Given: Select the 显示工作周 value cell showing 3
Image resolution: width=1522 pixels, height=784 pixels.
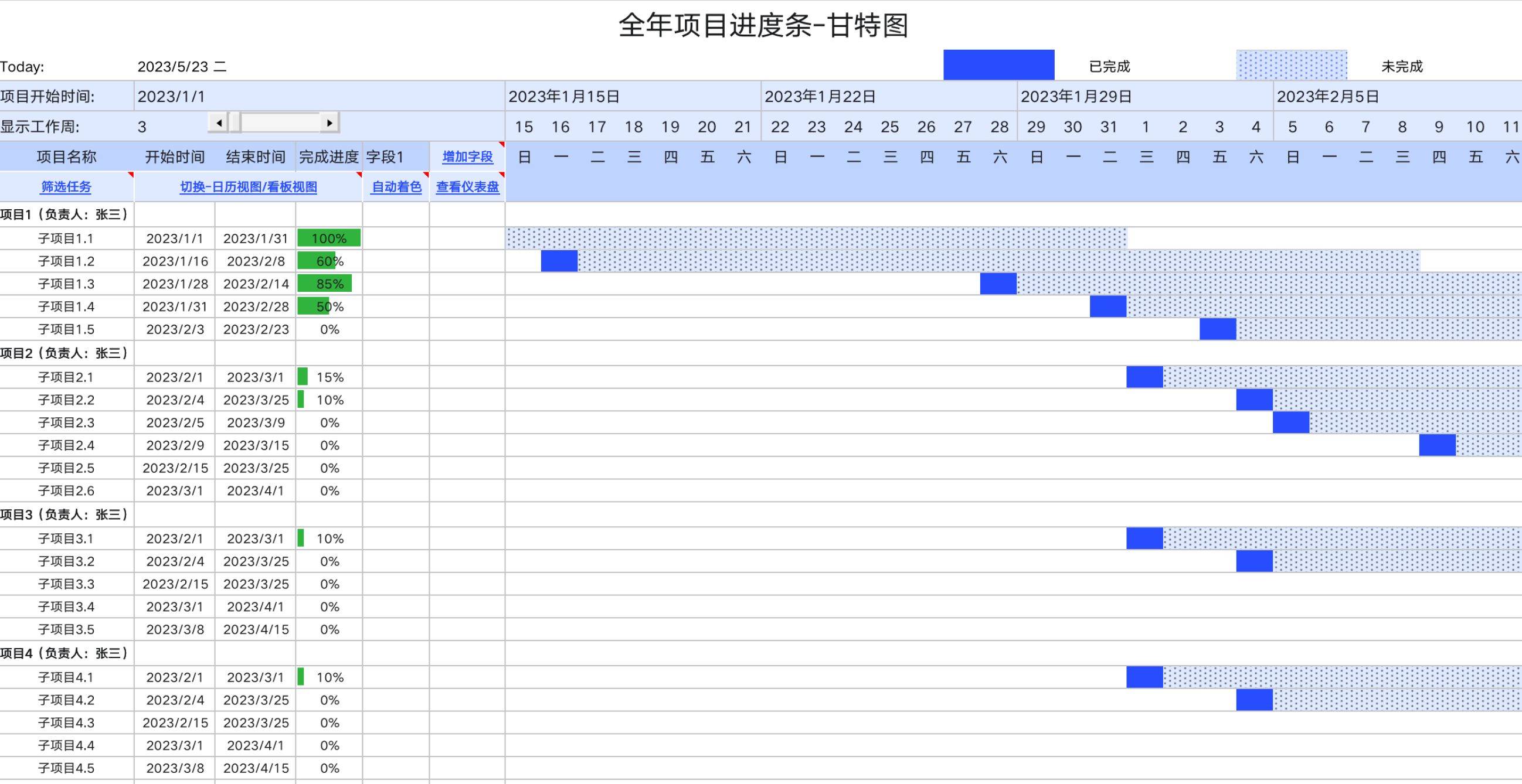Looking at the screenshot, I should pyautogui.click(x=141, y=126).
